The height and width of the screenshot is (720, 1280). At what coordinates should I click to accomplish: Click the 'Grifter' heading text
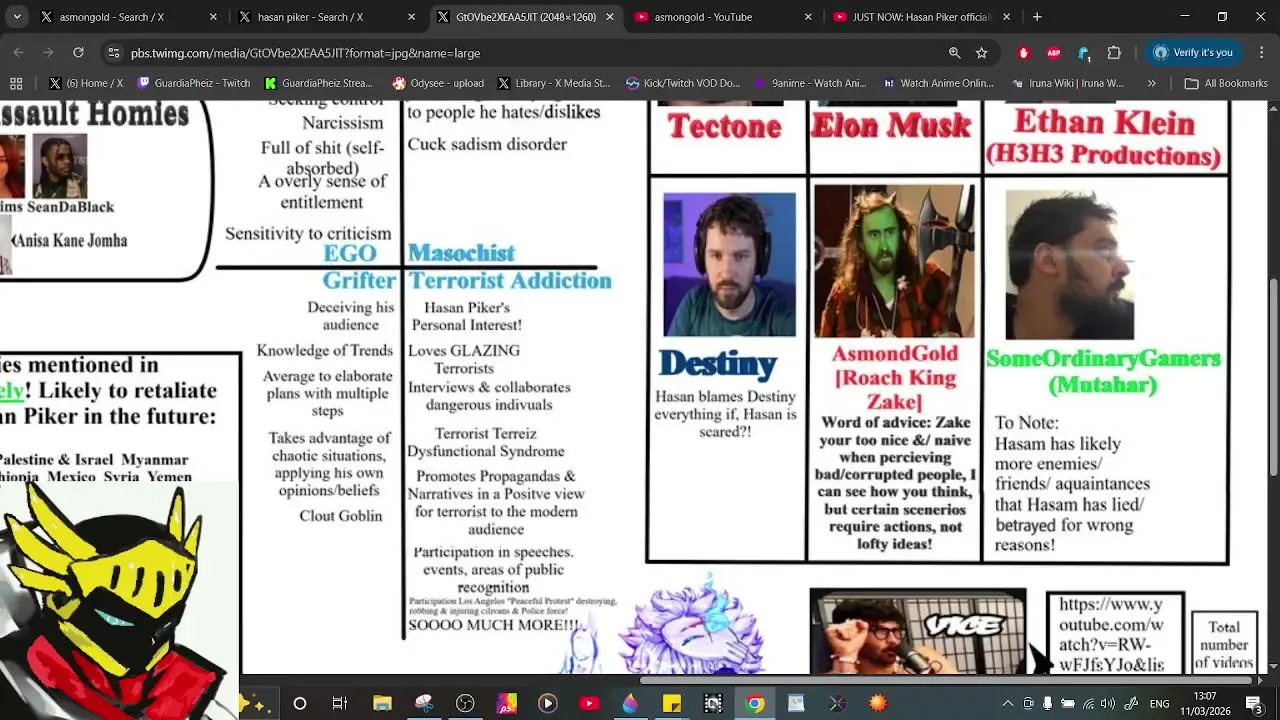(x=359, y=280)
